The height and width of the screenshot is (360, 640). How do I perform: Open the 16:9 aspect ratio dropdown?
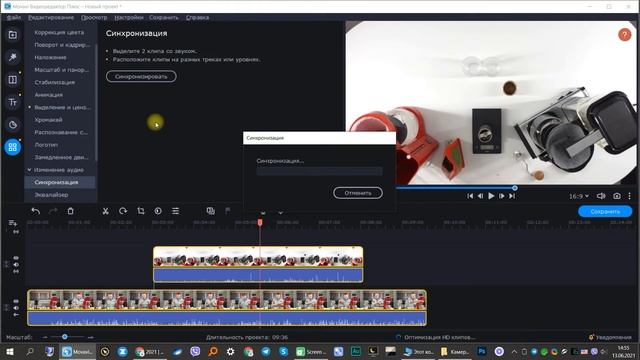579,196
